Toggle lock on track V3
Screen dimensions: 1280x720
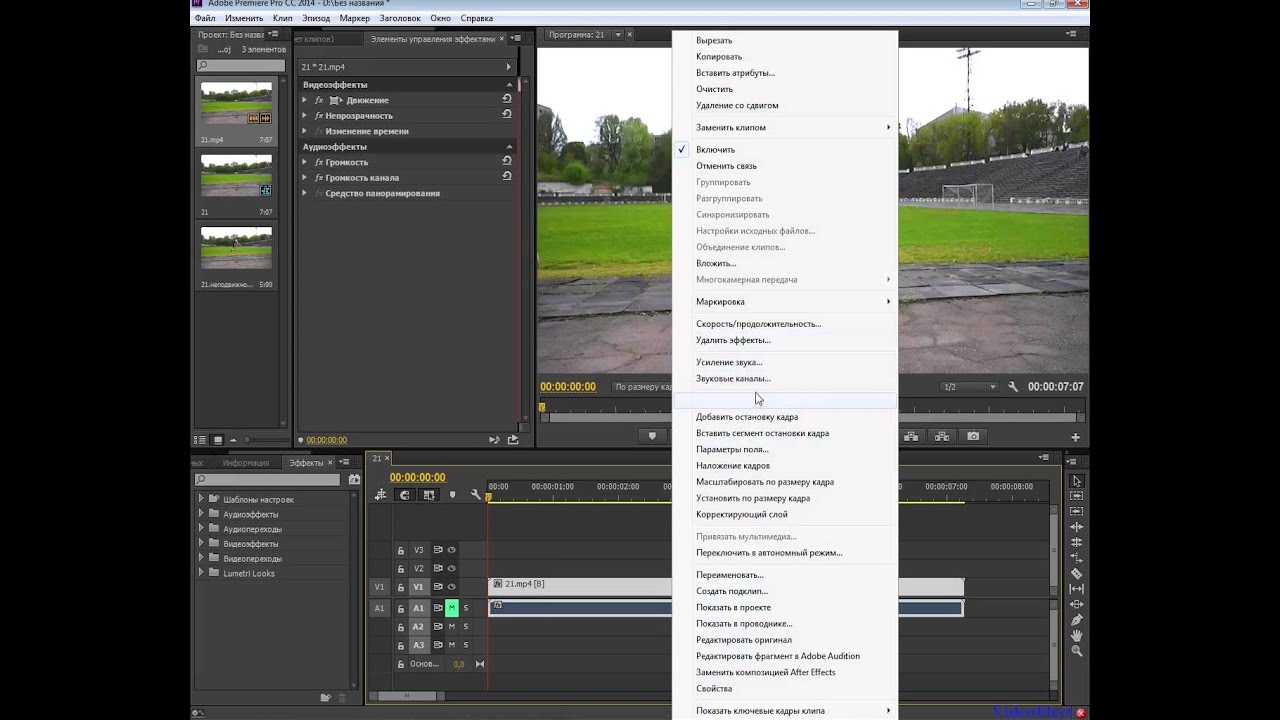[x=401, y=550]
